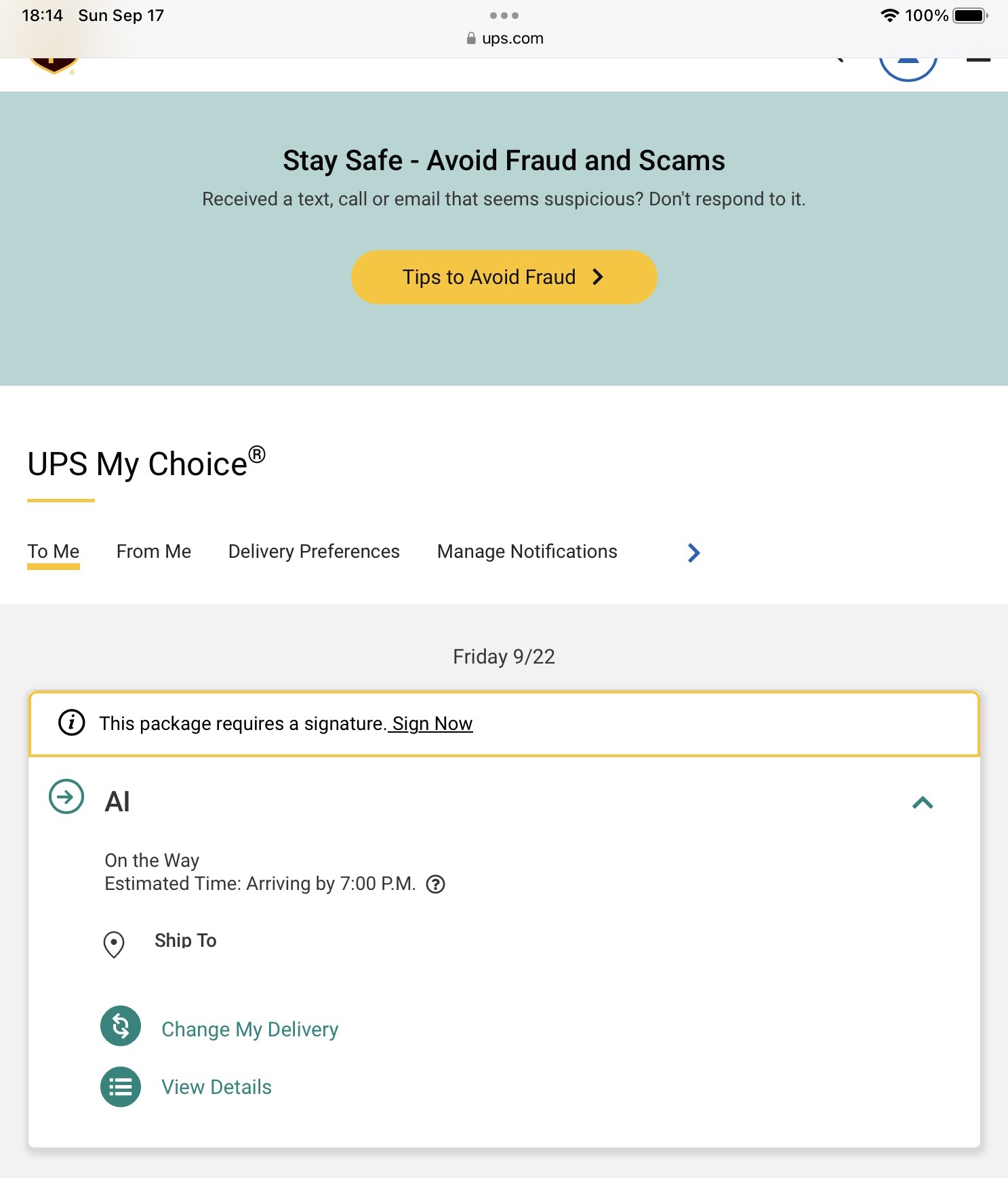This screenshot has width=1008, height=1178.
Task: Open the Change My Delivery link
Action: (x=249, y=1030)
